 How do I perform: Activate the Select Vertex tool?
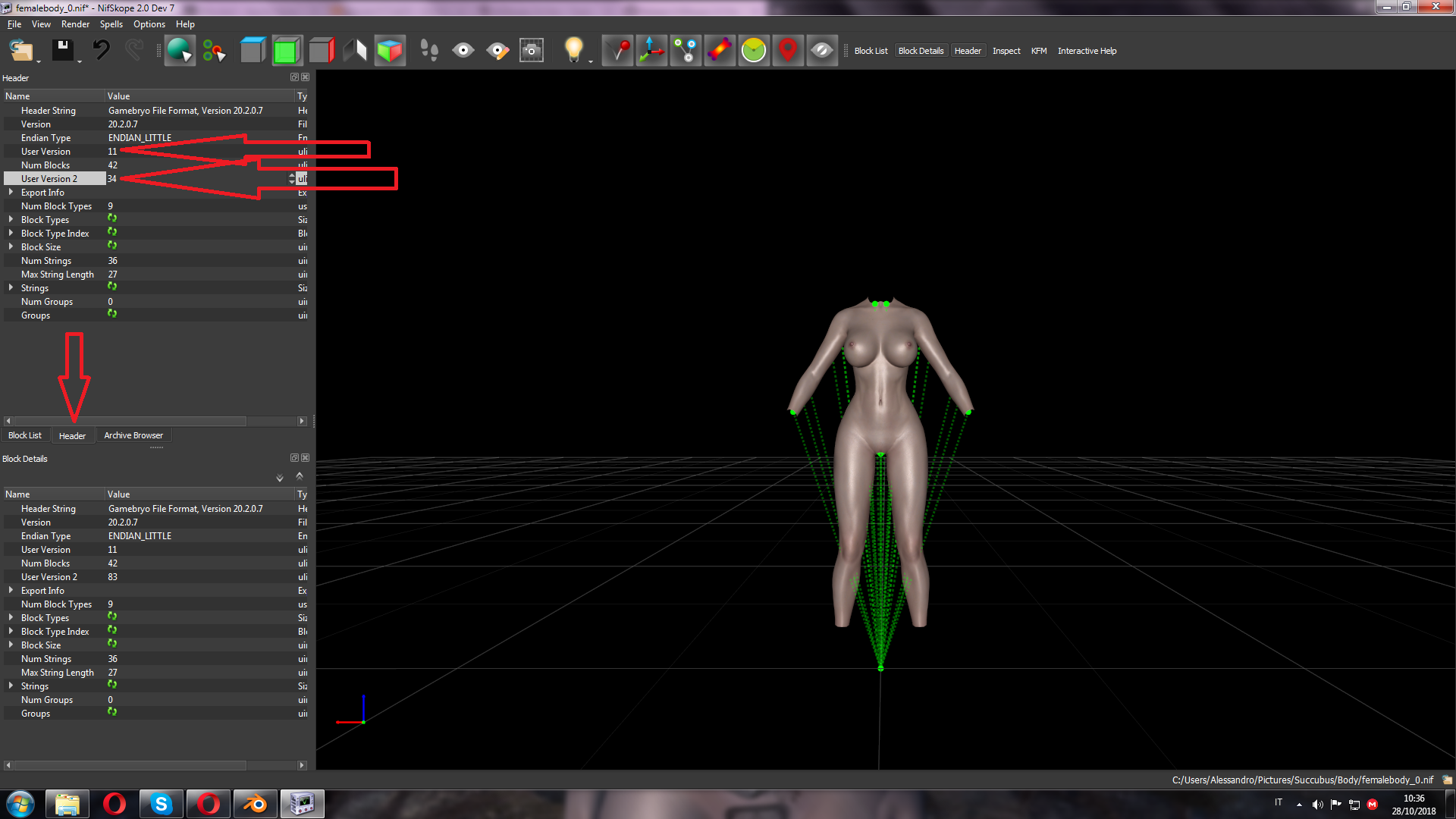[214, 51]
